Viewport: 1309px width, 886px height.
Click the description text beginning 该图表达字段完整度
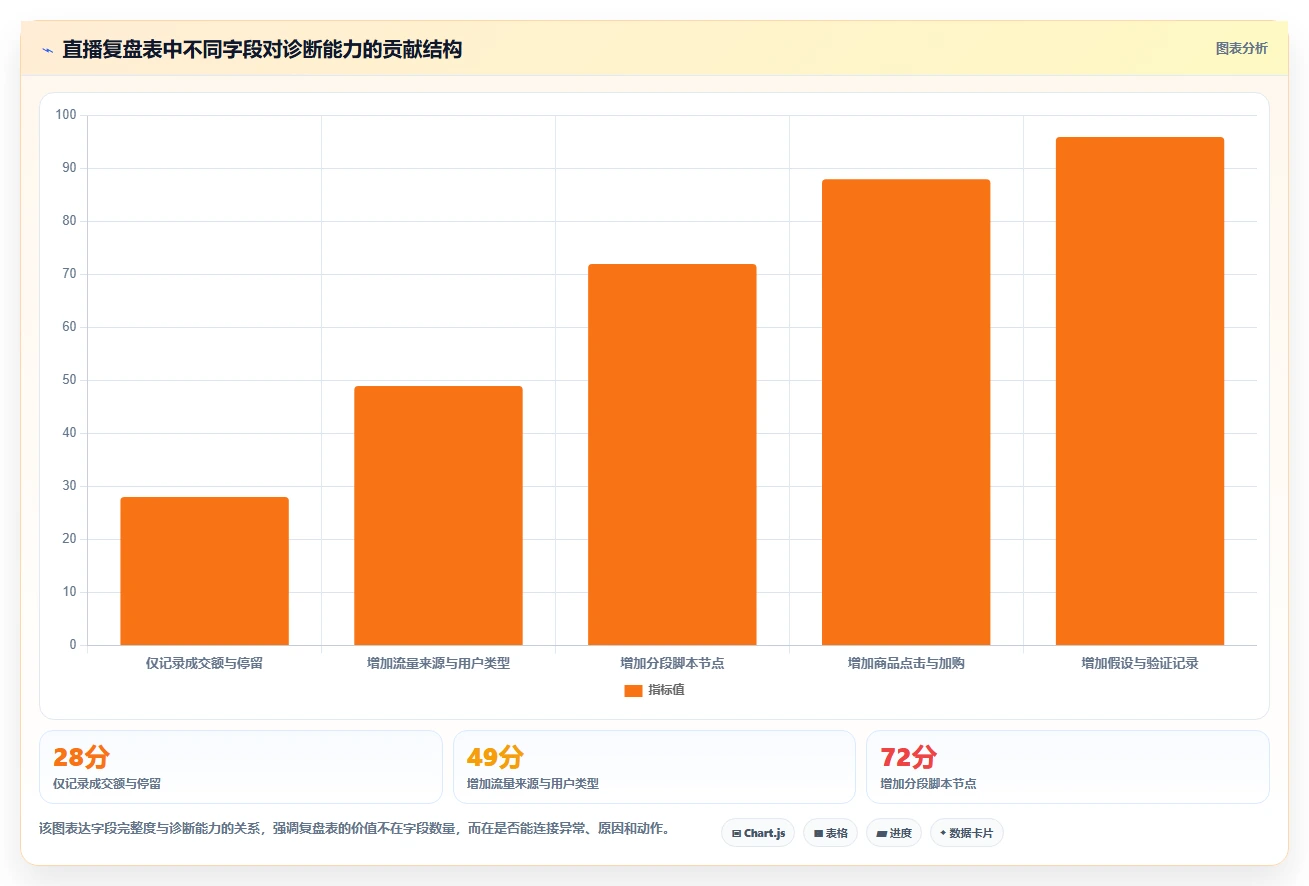click(x=354, y=829)
